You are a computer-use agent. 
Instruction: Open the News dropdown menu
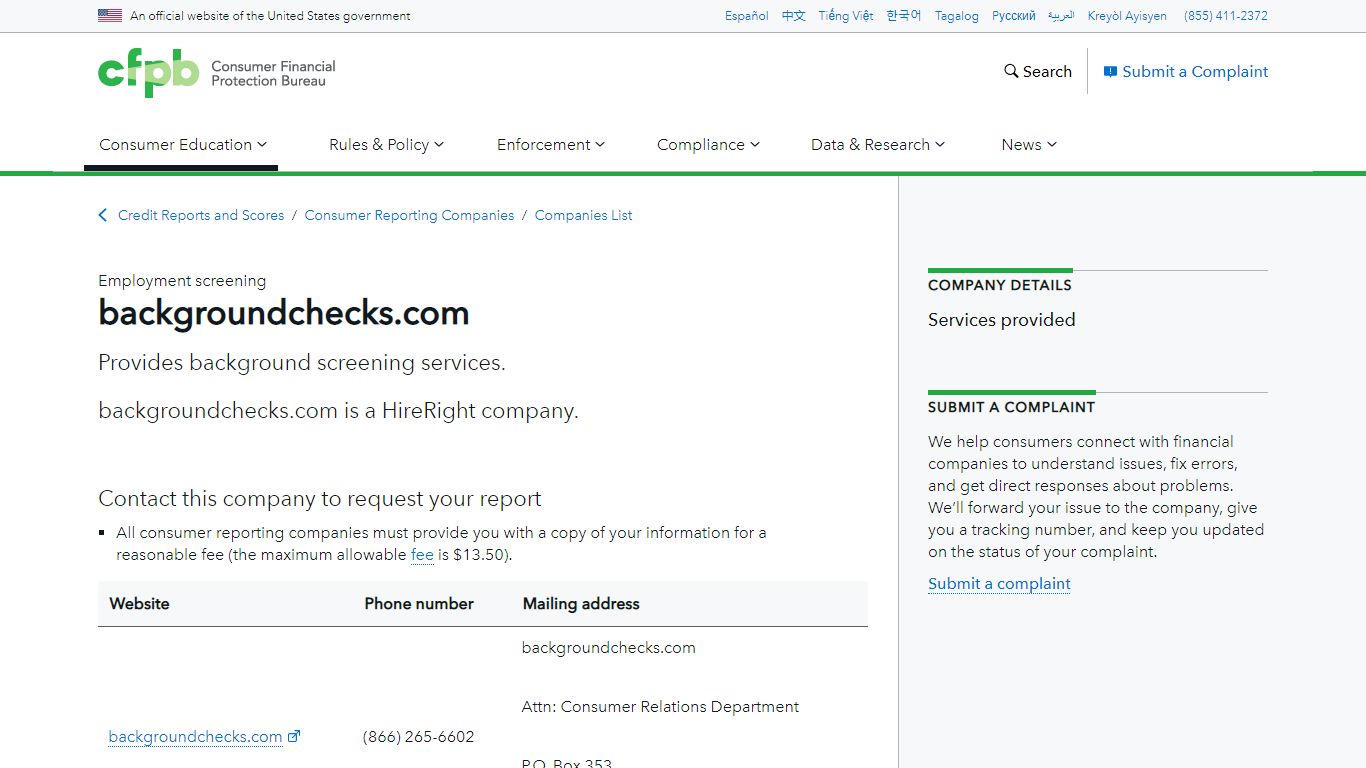click(1029, 144)
